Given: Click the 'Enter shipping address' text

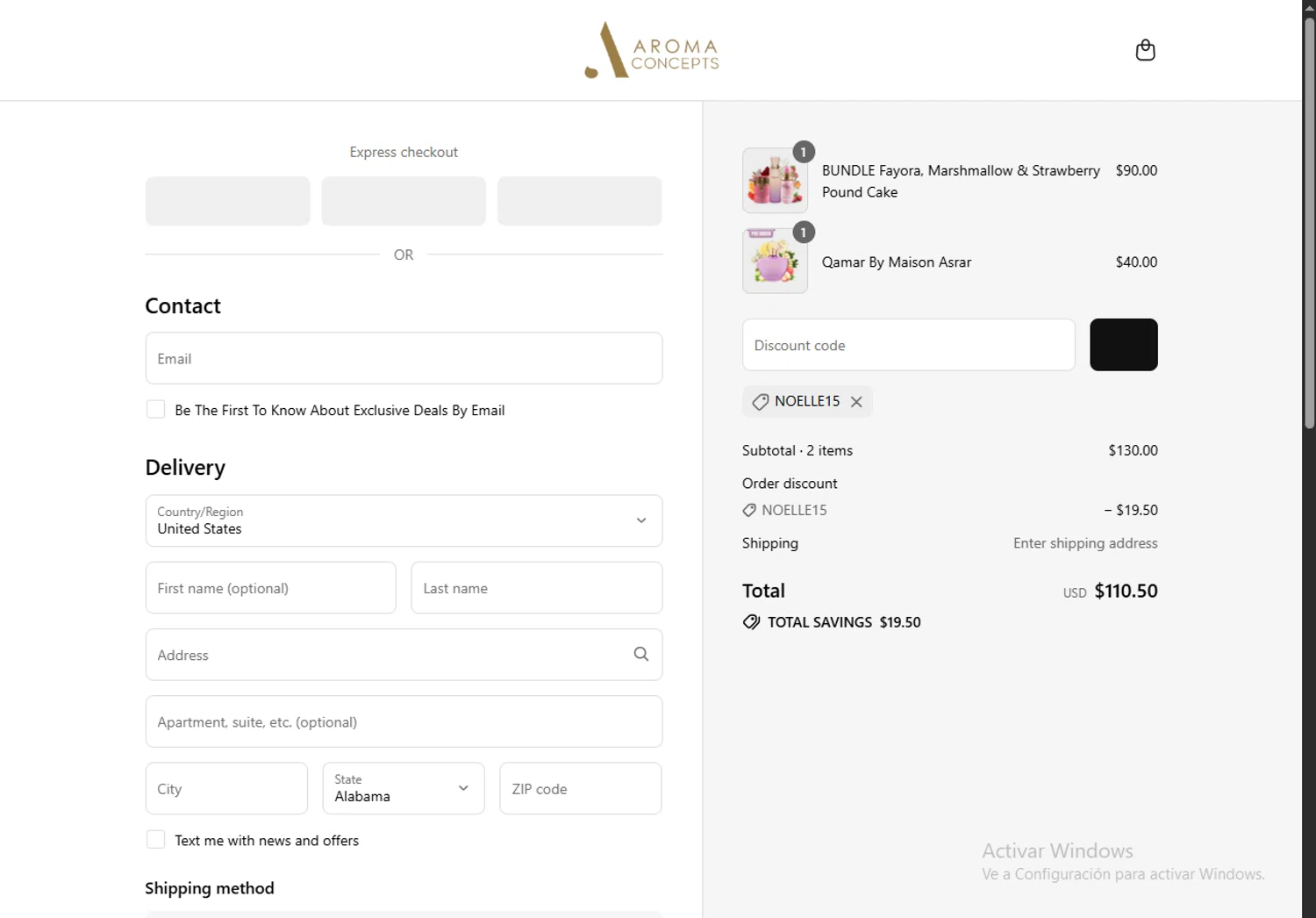Looking at the screenshot, I should [x=1085, y=543].
